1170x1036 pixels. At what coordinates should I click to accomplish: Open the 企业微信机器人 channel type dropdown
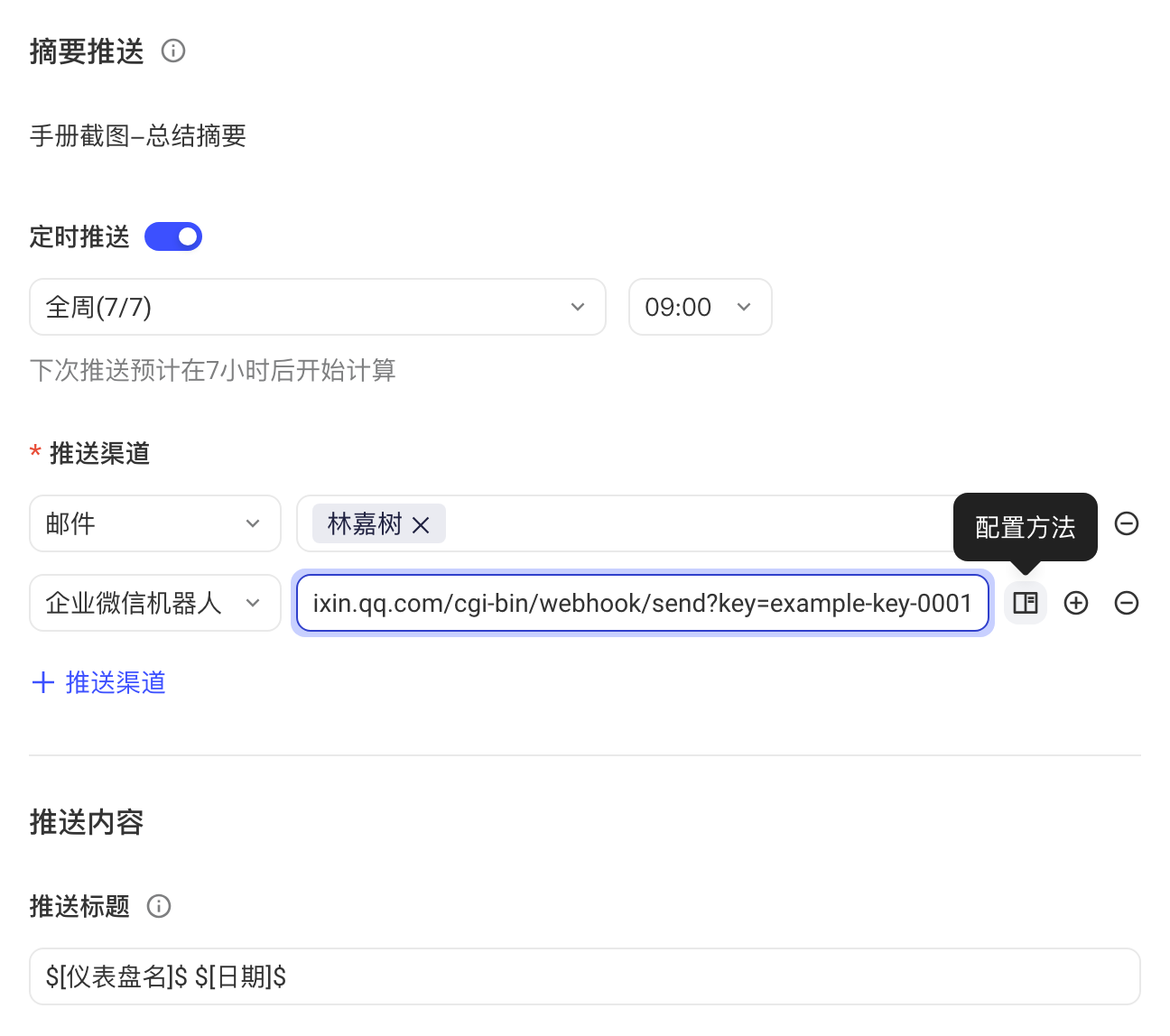155,603
